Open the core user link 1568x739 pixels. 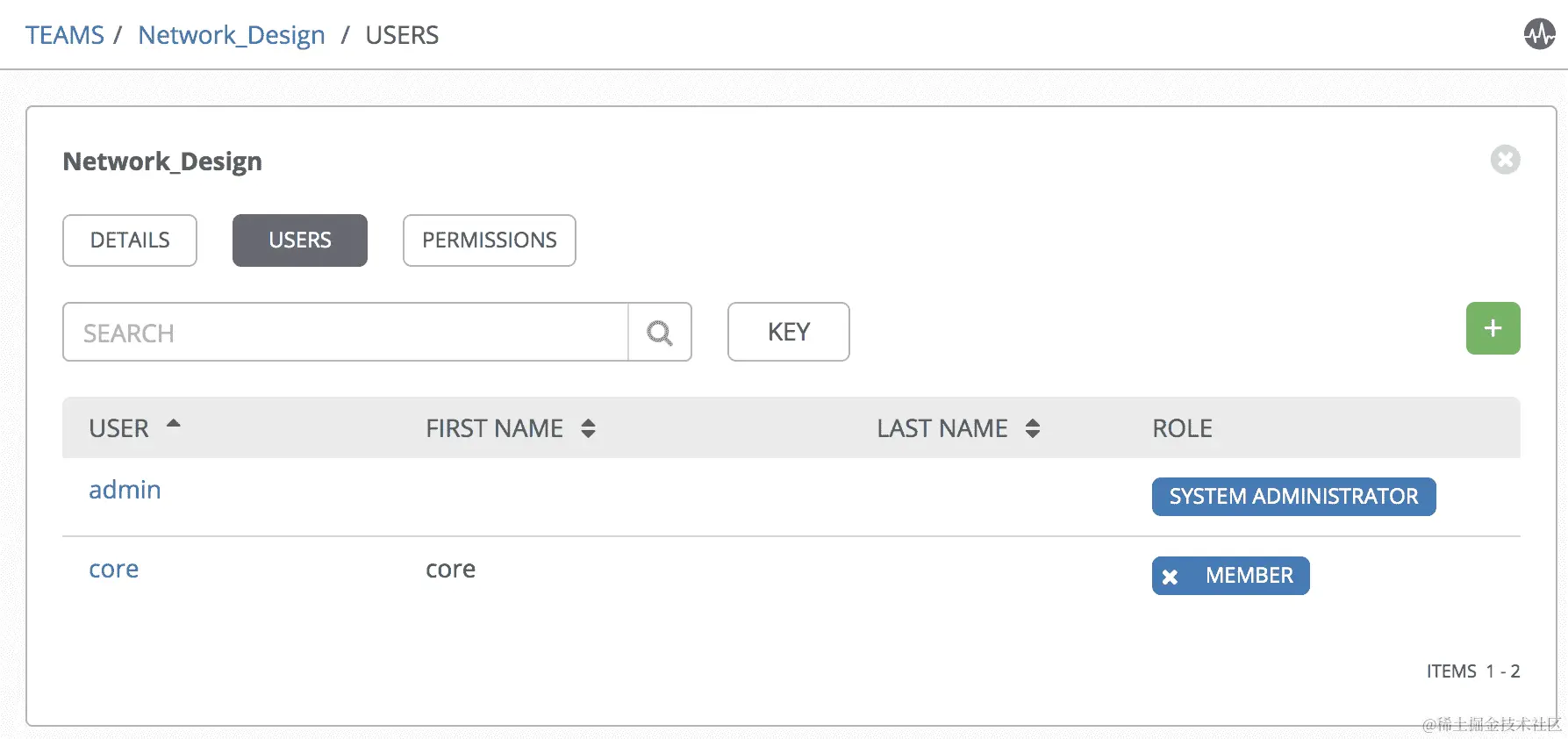(x=114, y=570)
